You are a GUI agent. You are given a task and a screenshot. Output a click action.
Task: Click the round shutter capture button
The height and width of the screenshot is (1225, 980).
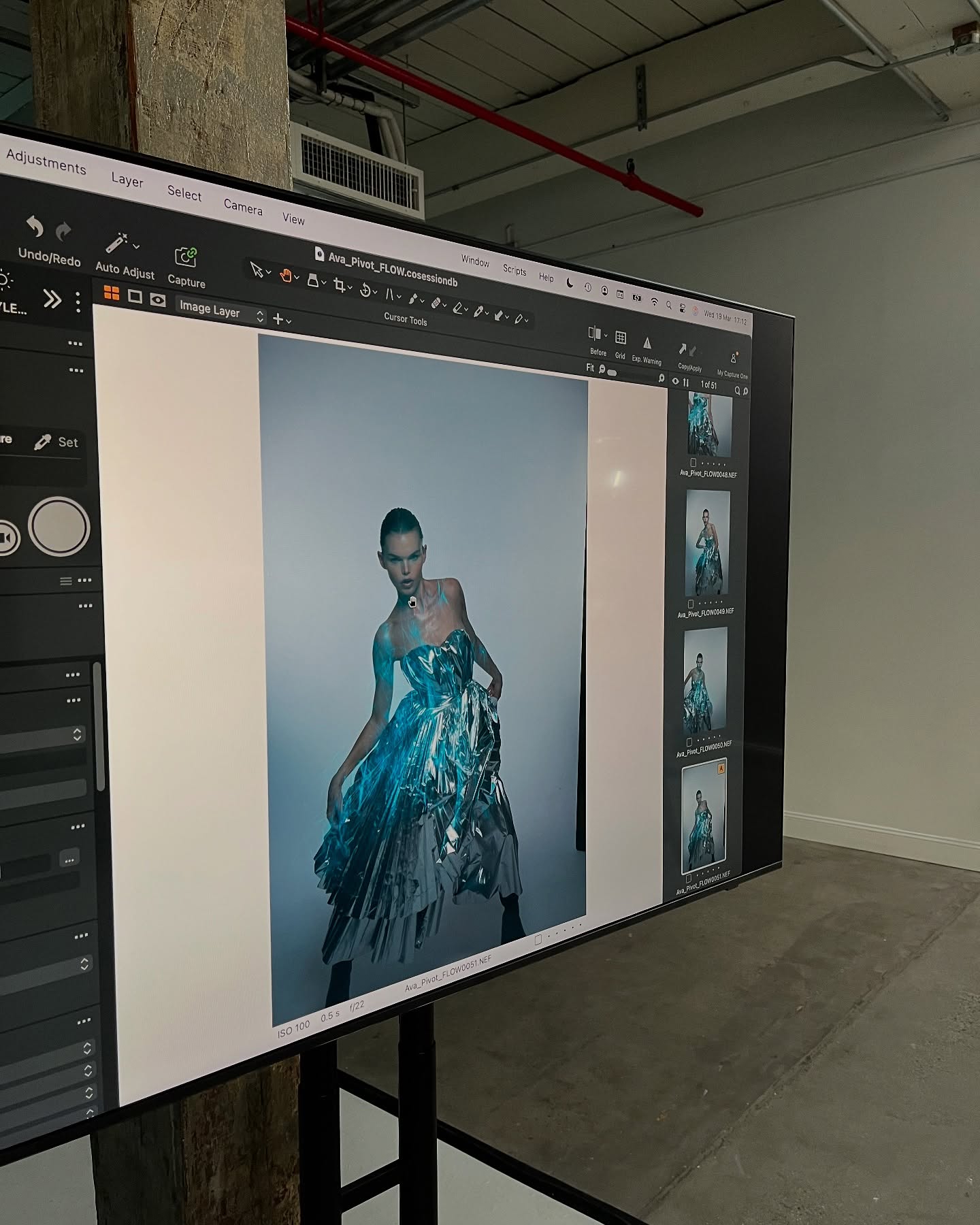click(x=59, y=527)
